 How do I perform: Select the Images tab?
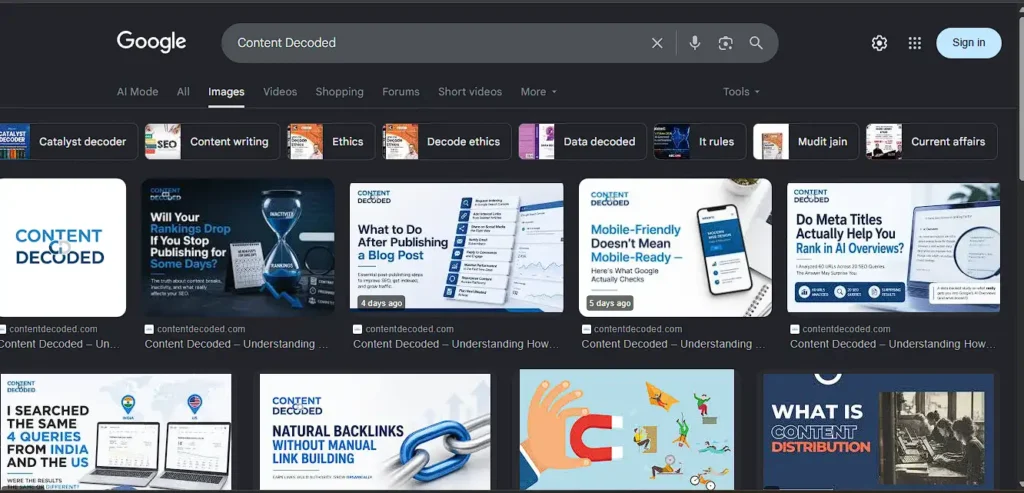tap(227, 92)
